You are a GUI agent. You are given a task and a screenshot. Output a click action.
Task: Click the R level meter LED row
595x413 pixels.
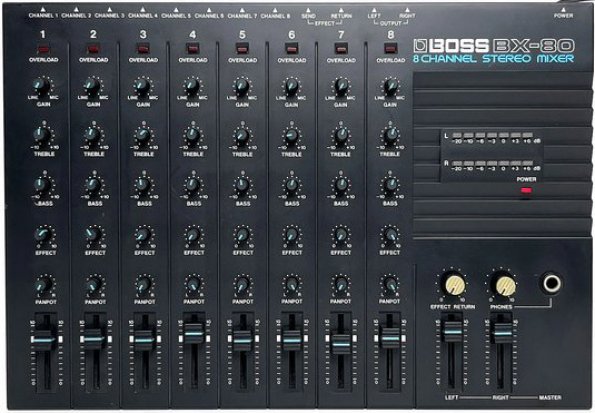[x=493, y=163]
